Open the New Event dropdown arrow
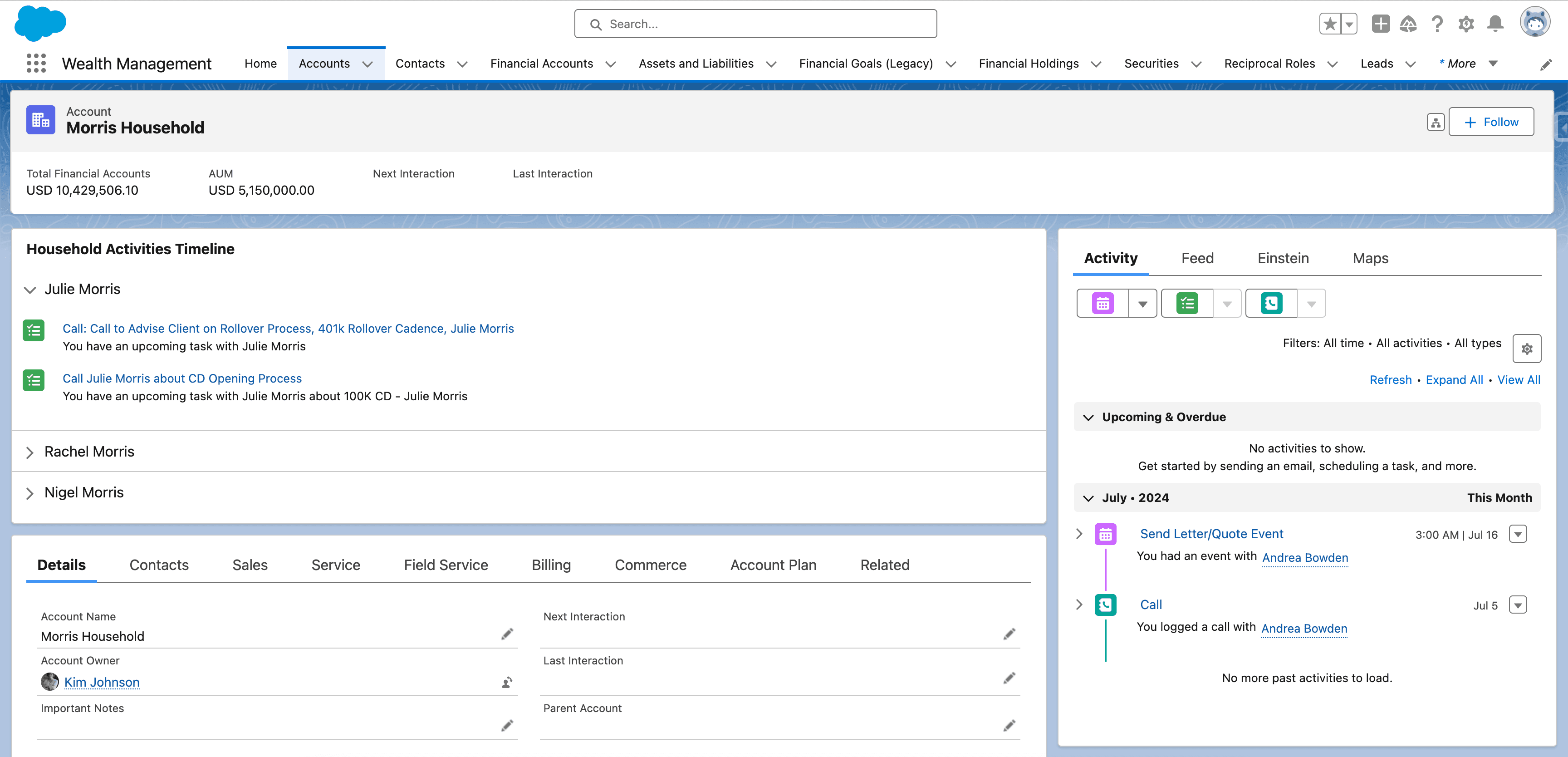The image size is (1568, 757). (x=1142, y=303)
